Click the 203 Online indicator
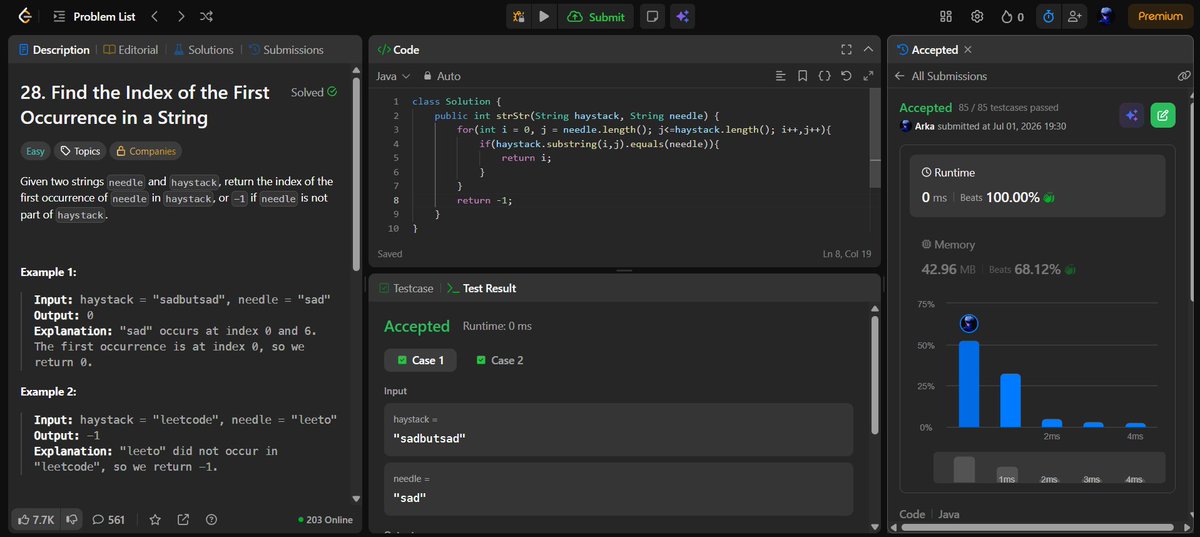The image size is (1200, 537). [x=326, y=520]
